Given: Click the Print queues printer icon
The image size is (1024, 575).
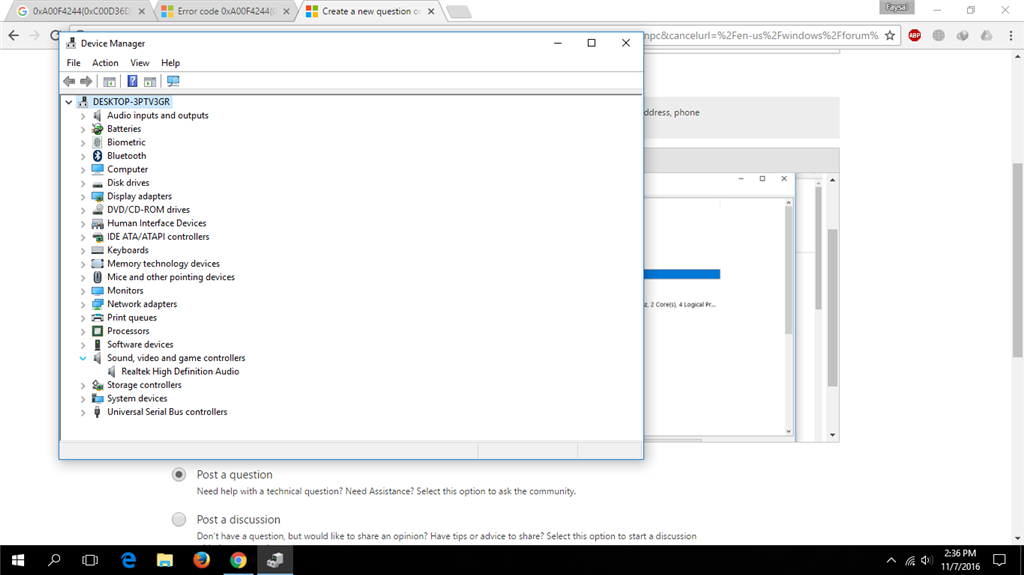Looking at the screenshot, I should coord(97,318).
